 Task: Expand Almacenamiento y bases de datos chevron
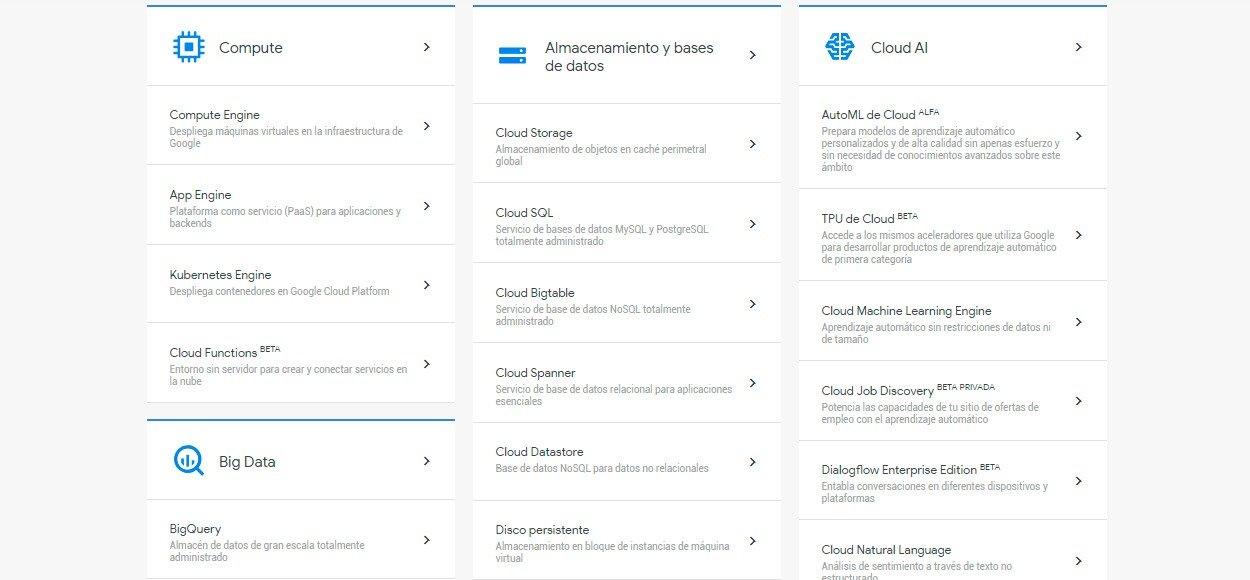(753, 56)
